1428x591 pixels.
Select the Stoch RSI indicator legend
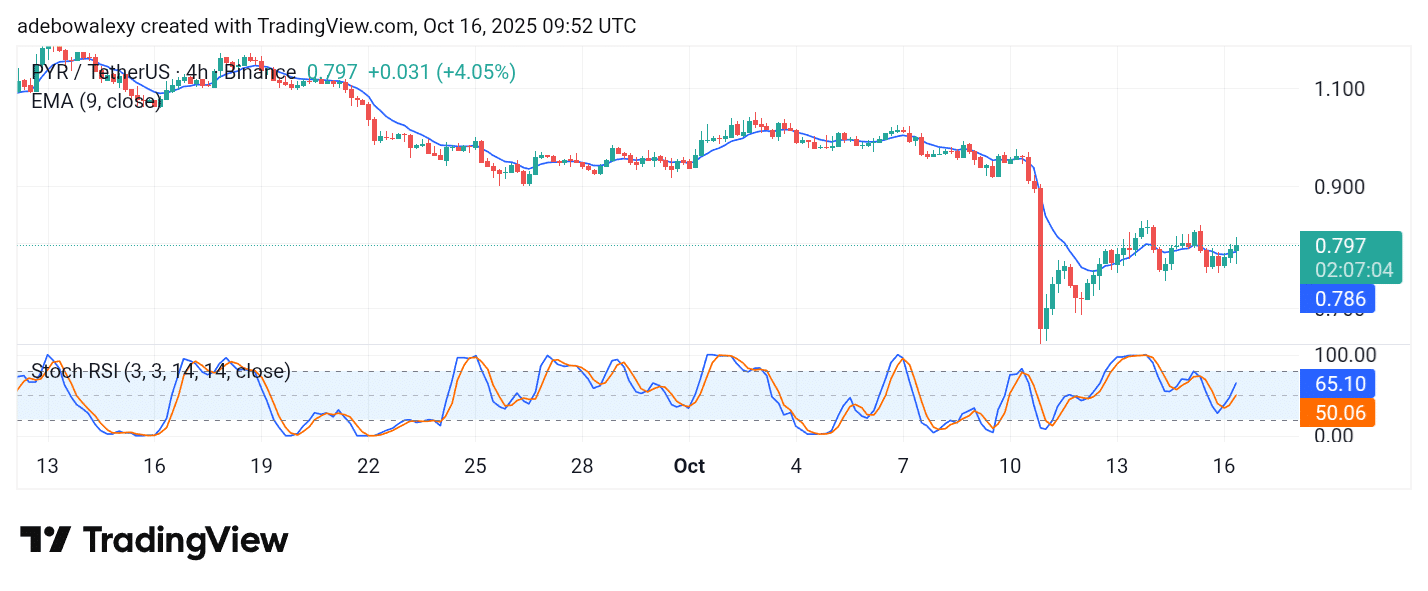pos(160,372)
